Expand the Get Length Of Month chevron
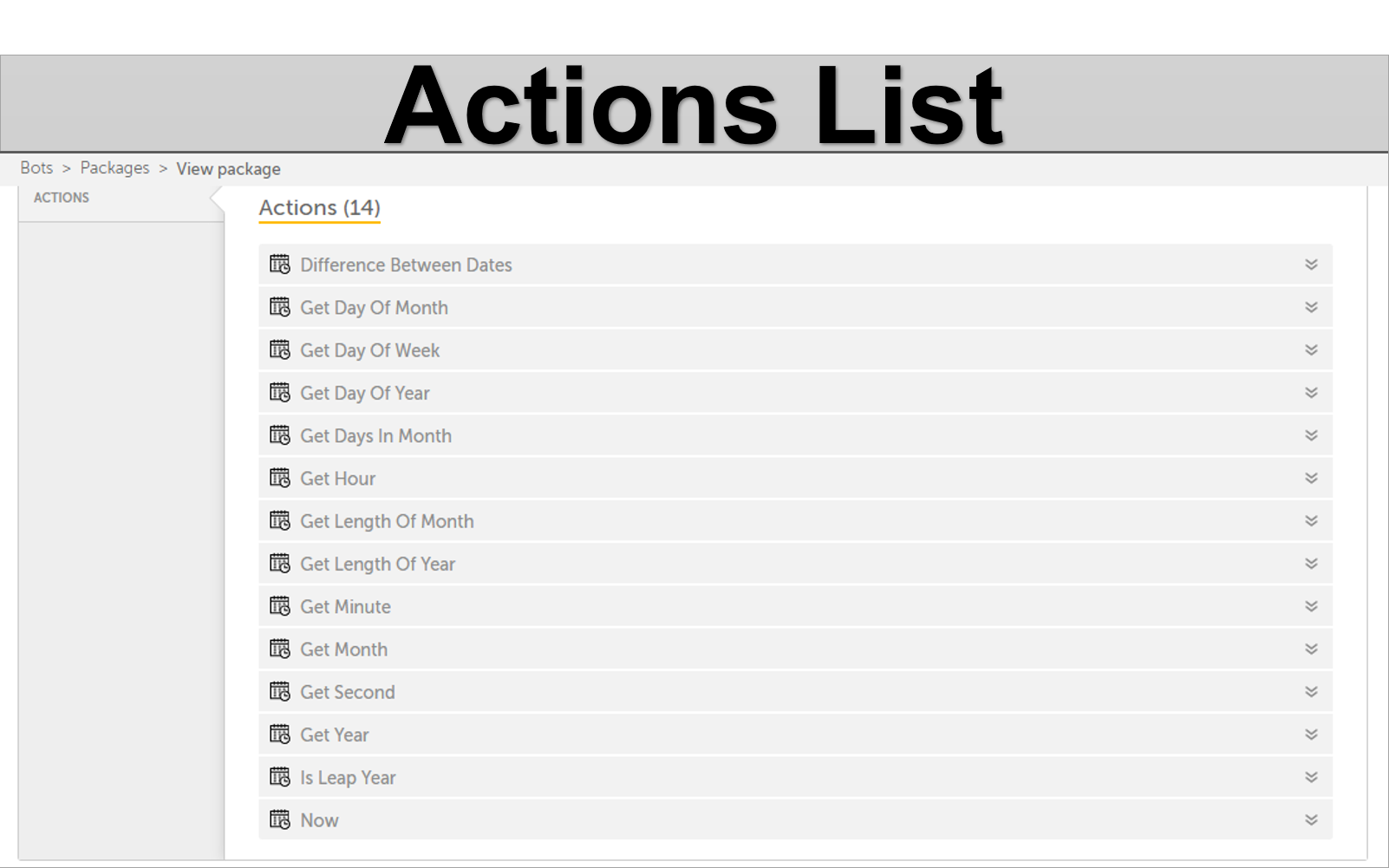This screenshot has height=868, width=1389. [x=1311, y=521]
